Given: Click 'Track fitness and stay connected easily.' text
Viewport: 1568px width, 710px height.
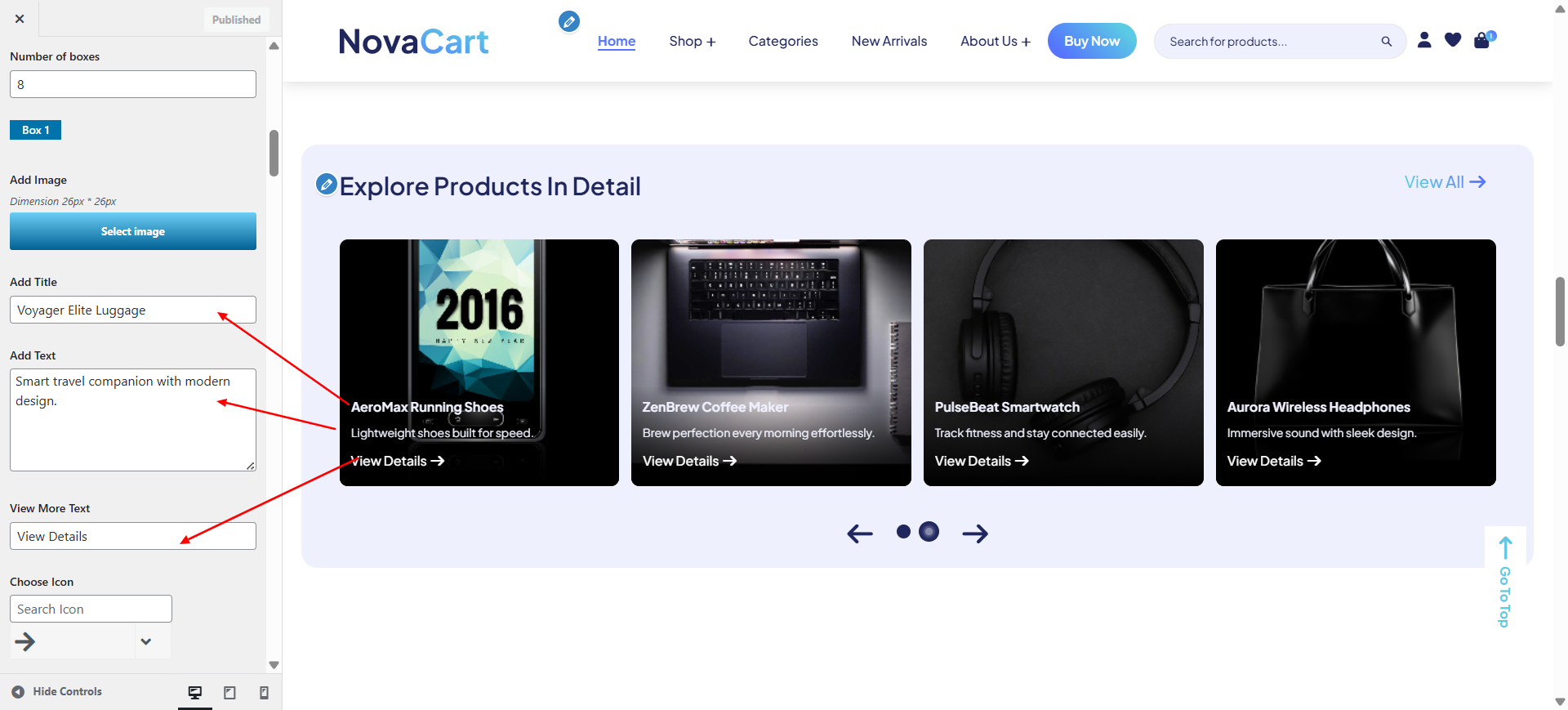Looking at the screenshot, I should pos(1040,433).
